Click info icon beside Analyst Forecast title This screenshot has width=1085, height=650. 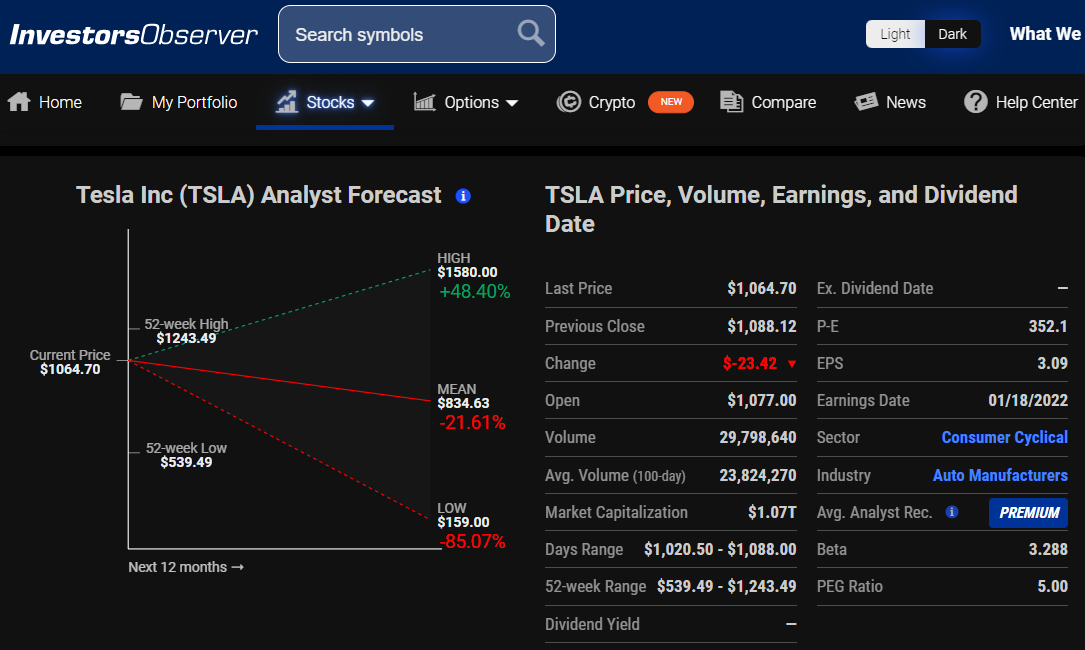point(463,196)
